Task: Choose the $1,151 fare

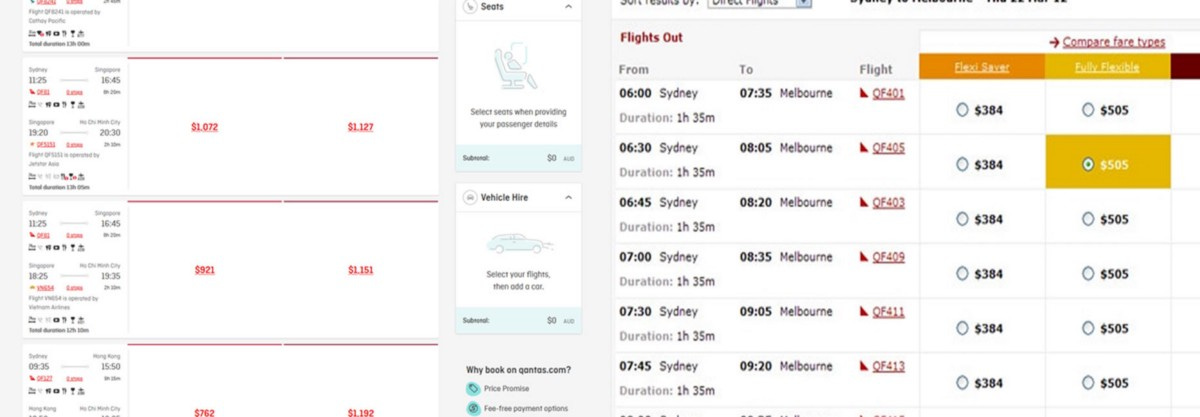Action: [x=360, y=270]
